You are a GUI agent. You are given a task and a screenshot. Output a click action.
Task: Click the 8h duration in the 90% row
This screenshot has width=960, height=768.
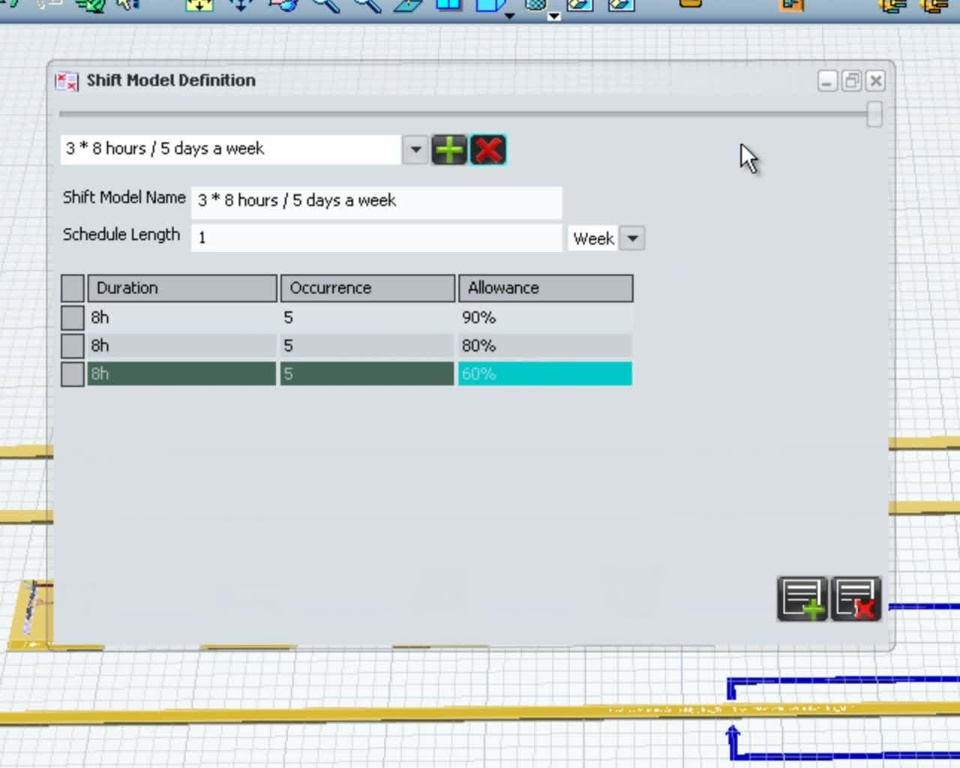coord(182,318)
